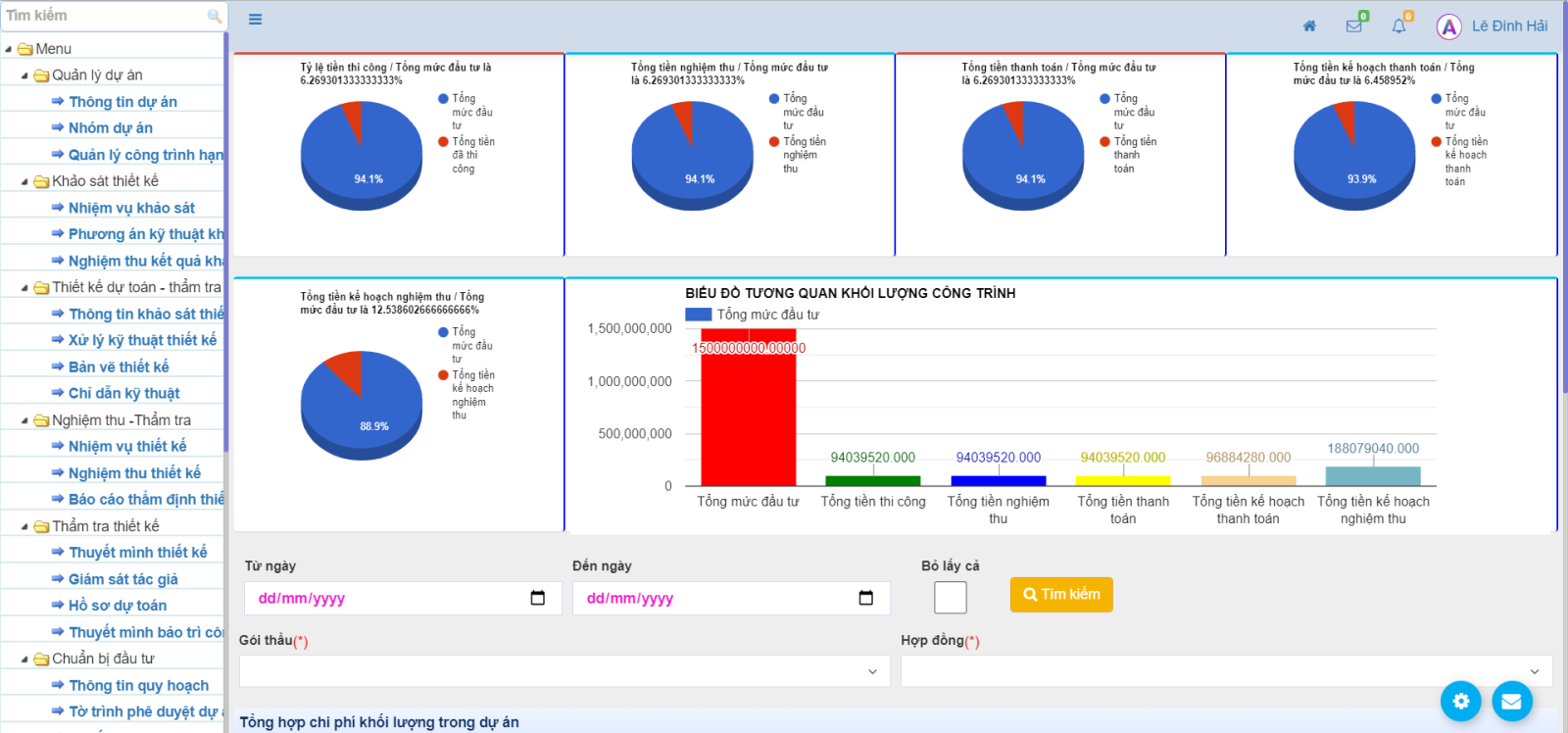Open the bell notifications icon
Image resolution: width=1568 pixels, height=733 pixels.
tap(1398, 26)
